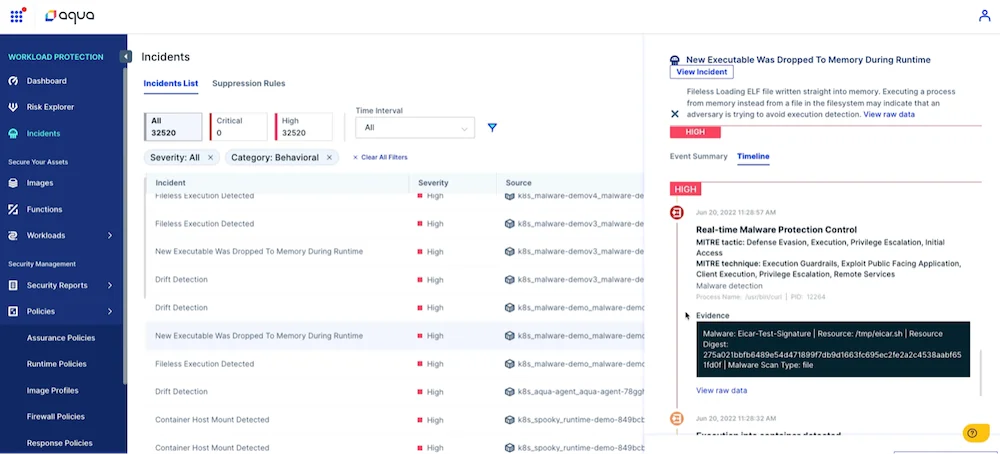This screenshot has height=455, width=1000.
Task: Select the High 32520 severity filter
Action: click(x=304, y=127)
